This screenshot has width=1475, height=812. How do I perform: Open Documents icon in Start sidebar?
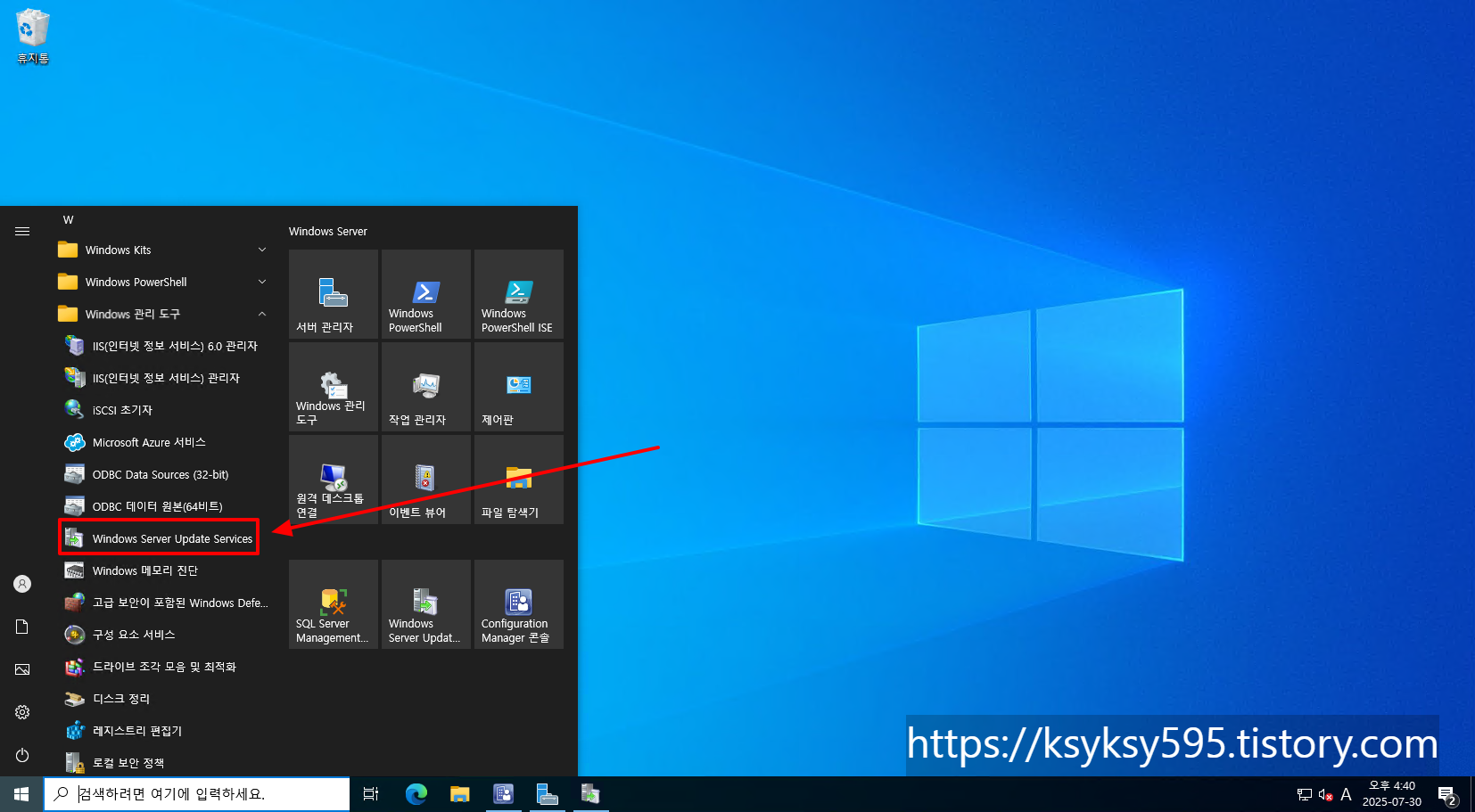pyautogui.click(x=22, y=627)
